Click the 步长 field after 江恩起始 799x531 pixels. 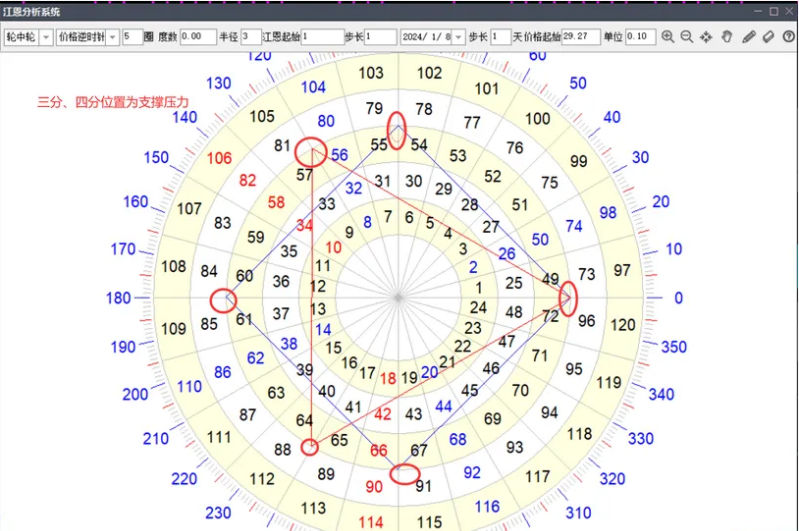click(x=380, y=37)
